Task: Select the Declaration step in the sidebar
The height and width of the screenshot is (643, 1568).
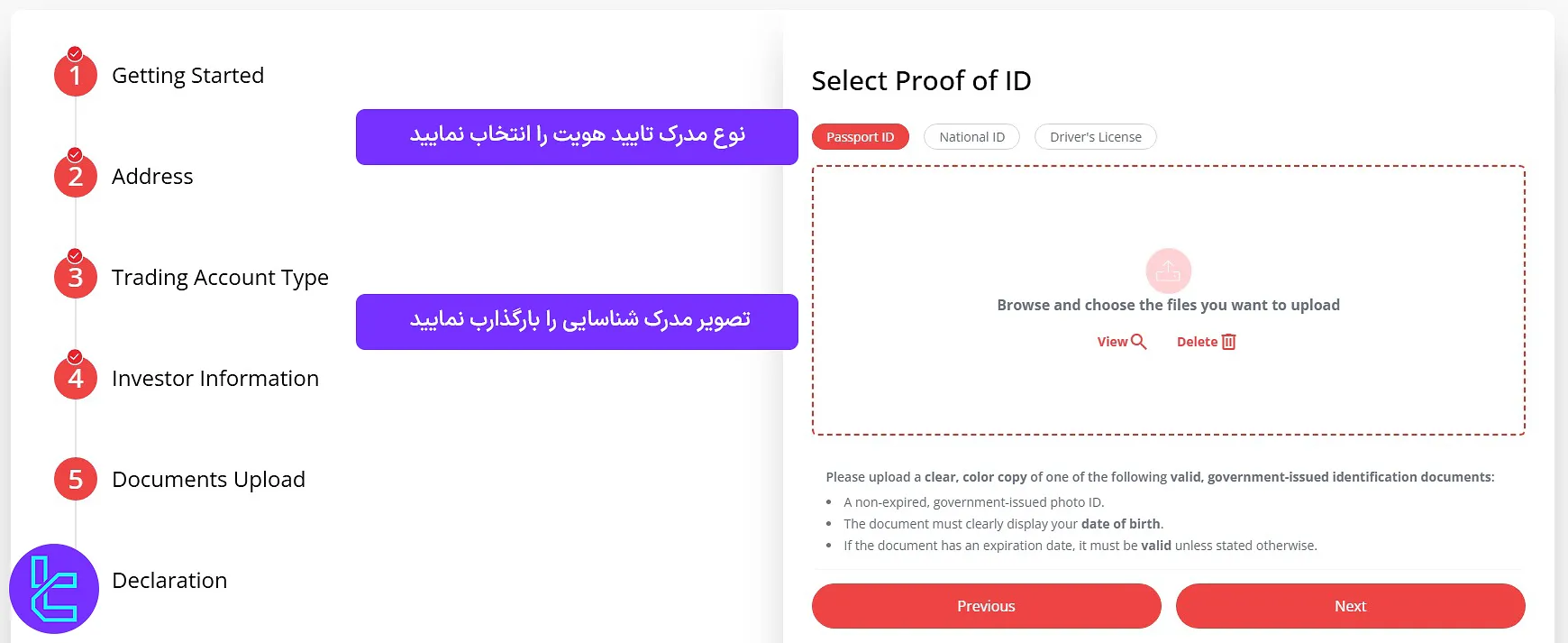Action: (169, 580)
